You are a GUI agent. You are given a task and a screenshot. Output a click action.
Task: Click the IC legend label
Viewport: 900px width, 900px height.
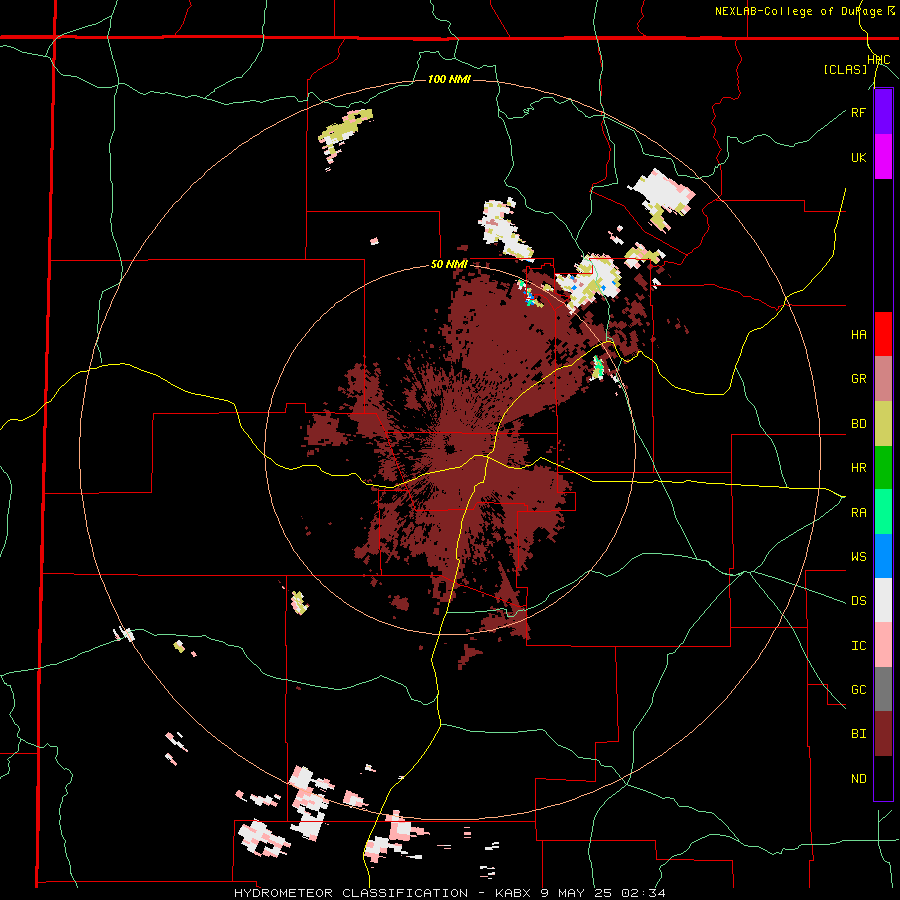click(858, 646)
